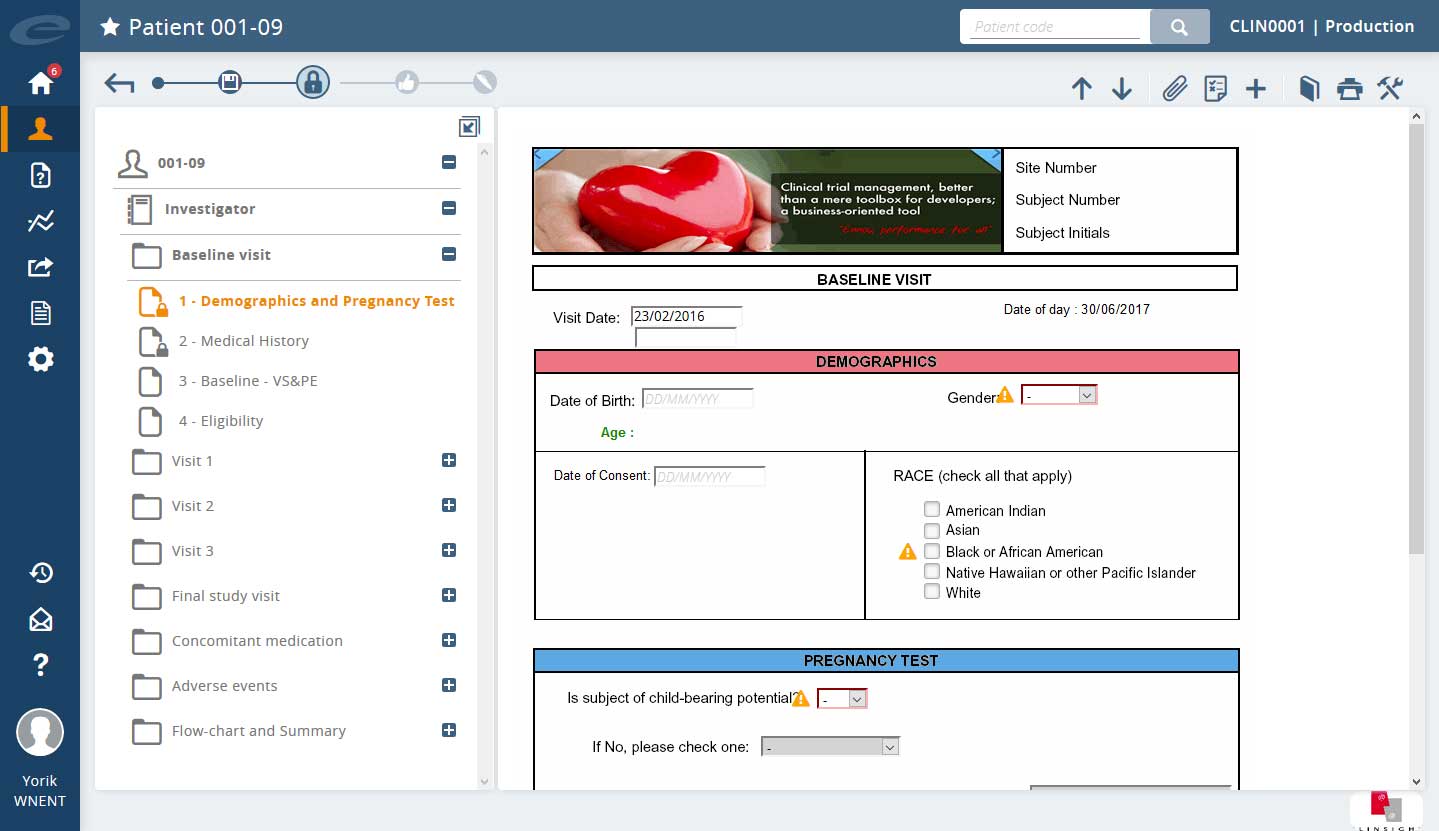The height and width of the screenshot is (831, 1439).
Task: Open the history clock icon
Action: (x=40, y=572)
